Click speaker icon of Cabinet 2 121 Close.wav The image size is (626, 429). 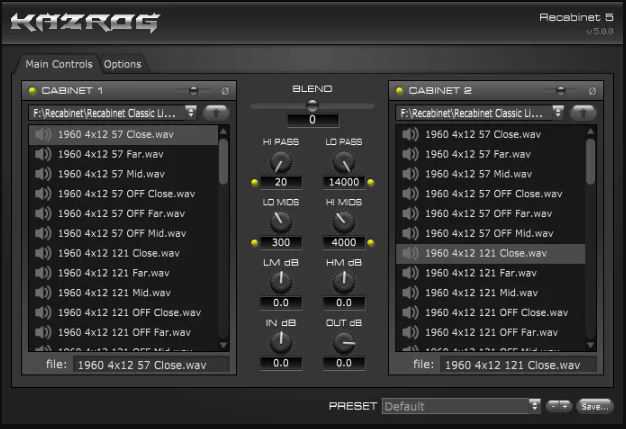coord(410,253)
